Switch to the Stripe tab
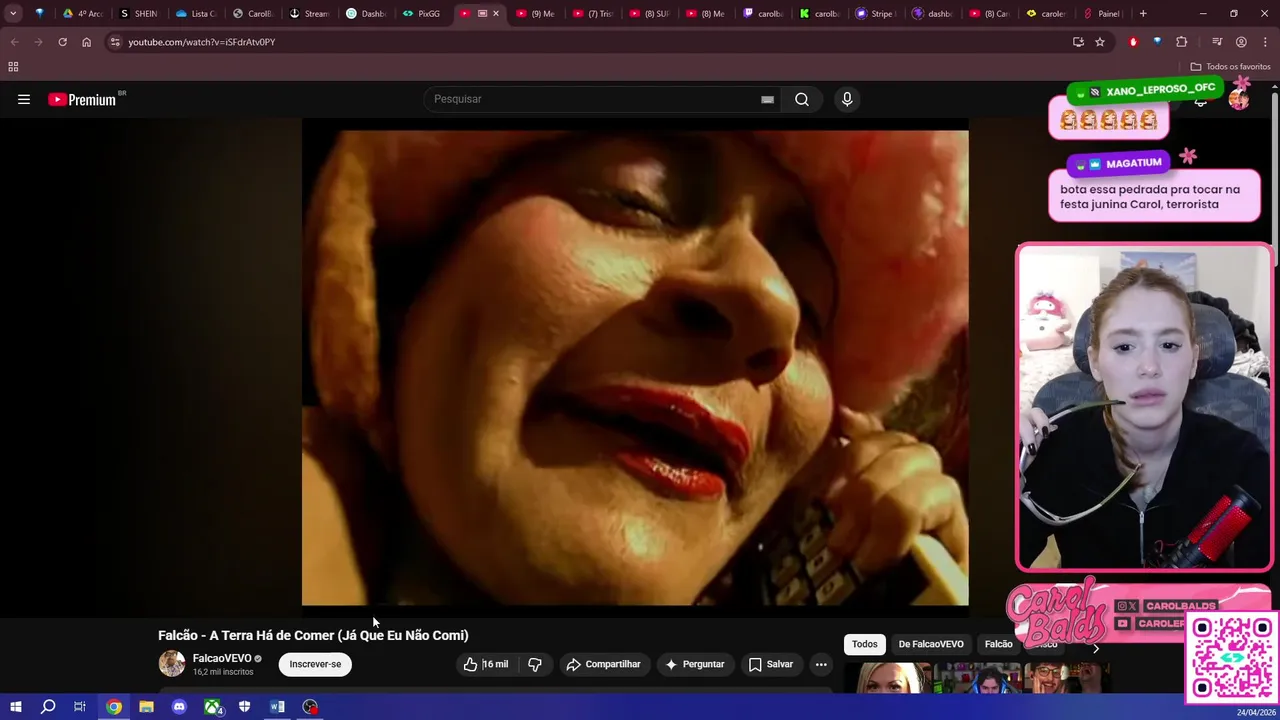The height and width of the screenshot is (720, 1280). [875, 14]
